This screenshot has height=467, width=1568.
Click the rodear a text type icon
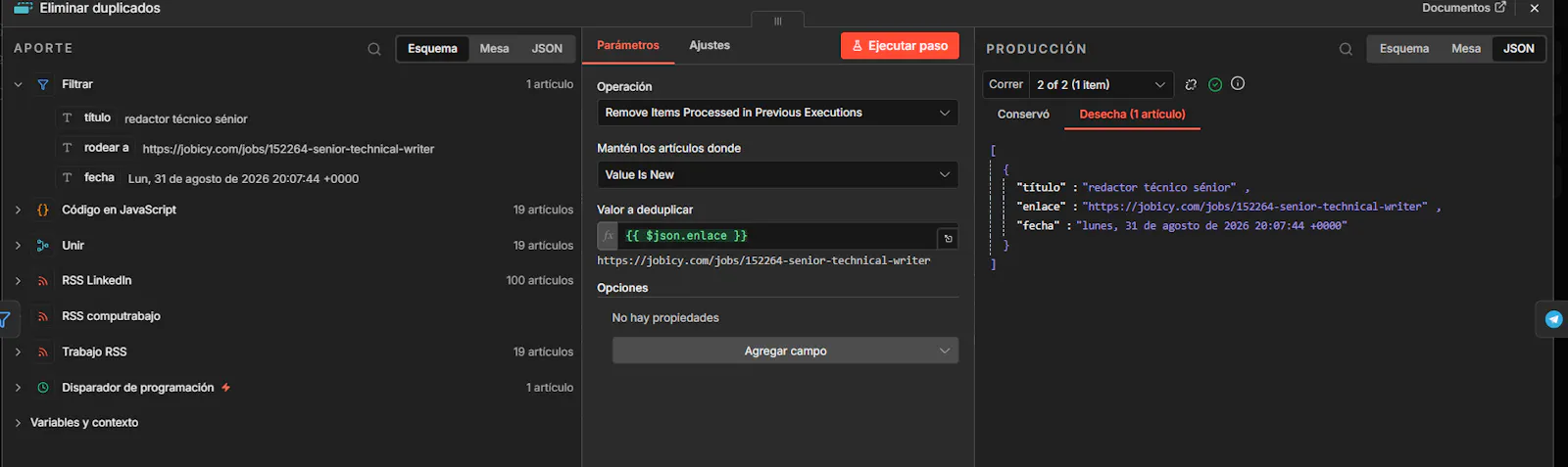67,148
